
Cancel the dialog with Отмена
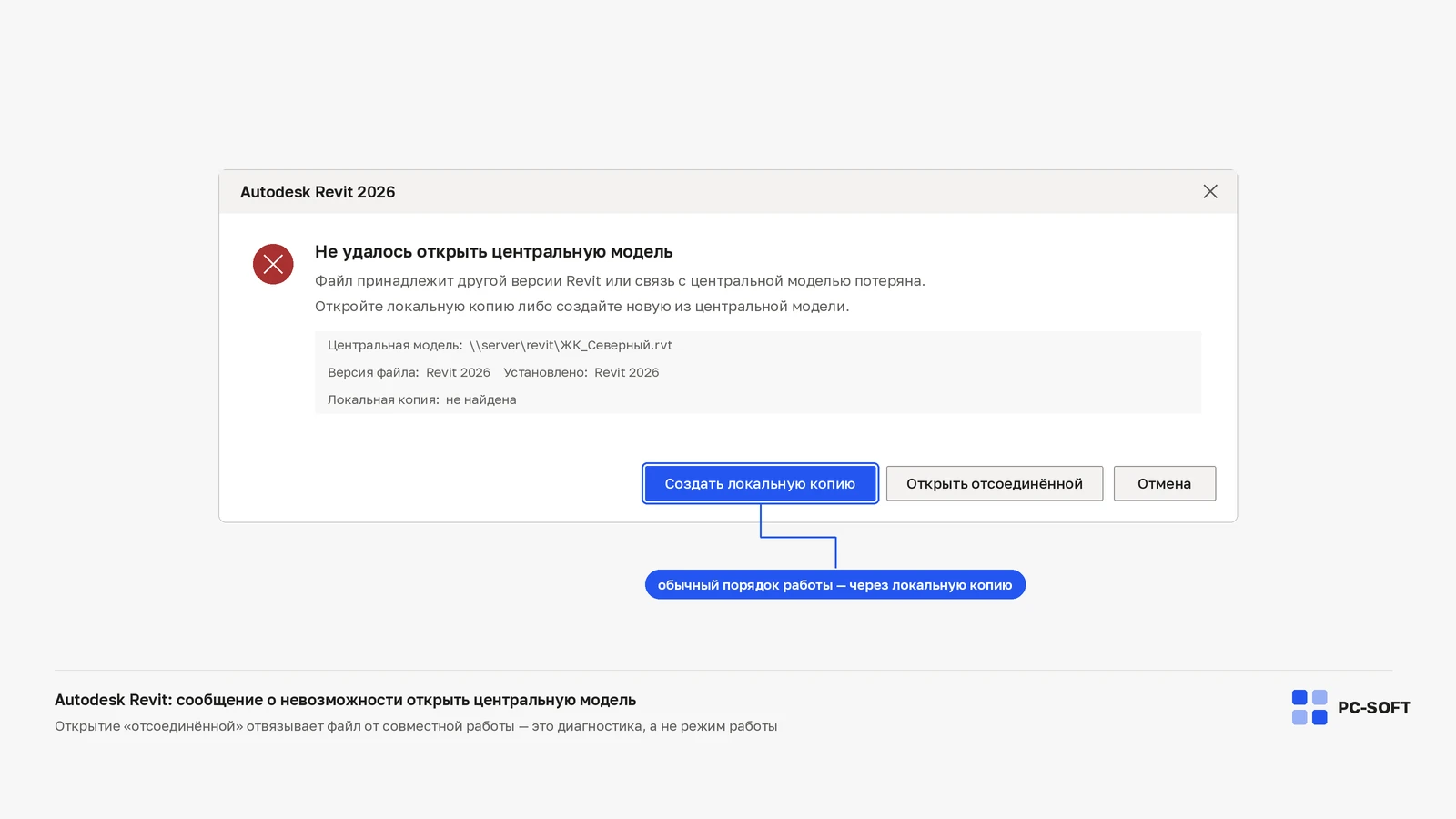point(1165,483)
